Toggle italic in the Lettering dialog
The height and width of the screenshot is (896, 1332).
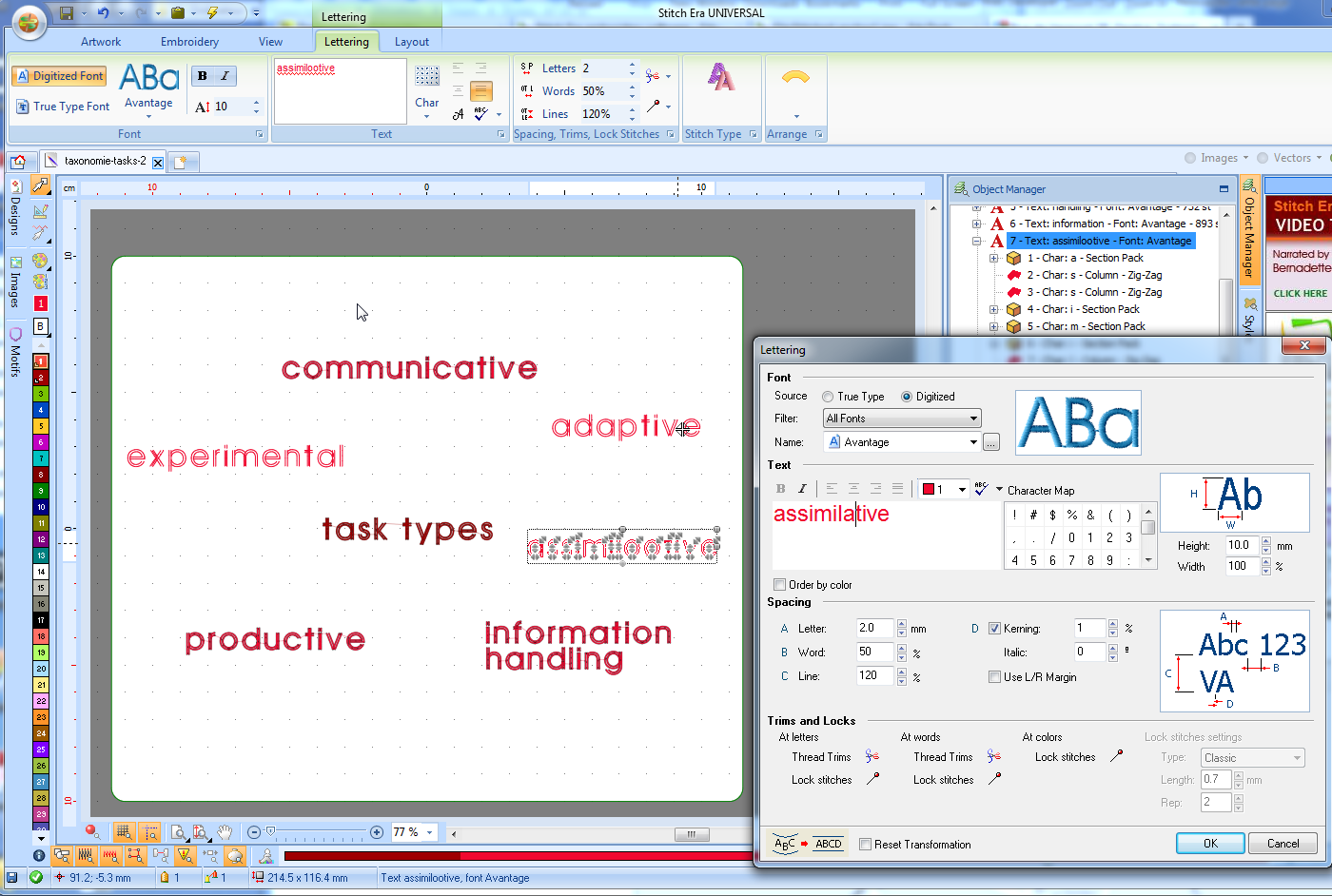[x=802, y=489]
